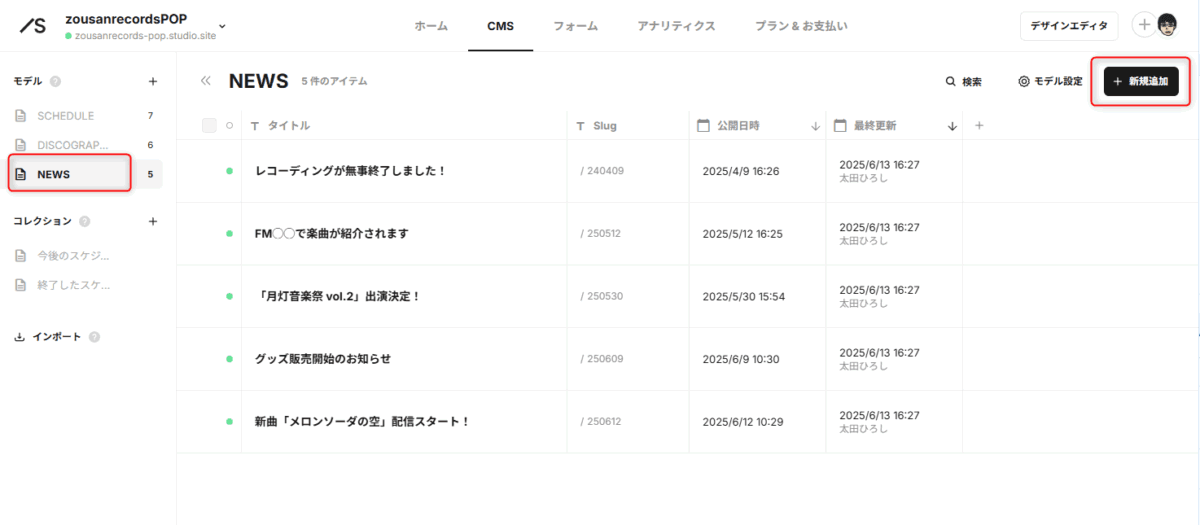Toggle publish status dot for FM○○で楽曲が紹介されます
The image size is (1200, 525).
coord(229,233)
